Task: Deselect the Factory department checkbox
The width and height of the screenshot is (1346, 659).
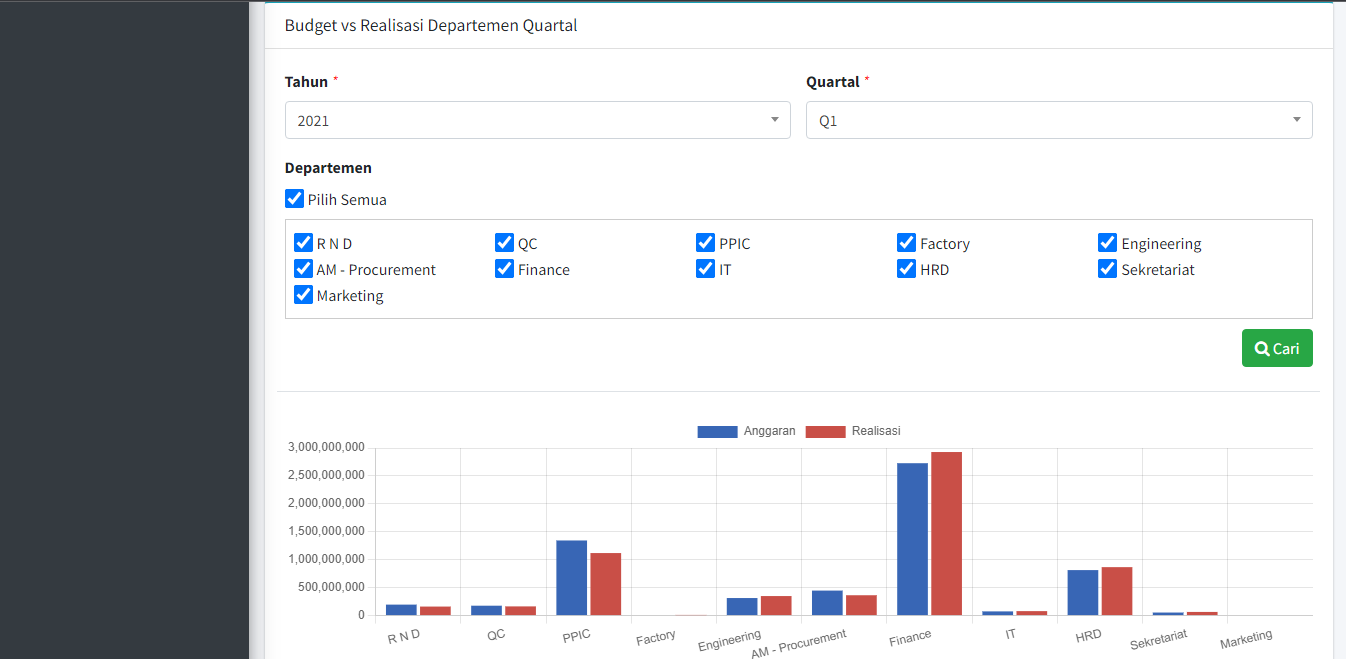Action: [x=906, y=243]
